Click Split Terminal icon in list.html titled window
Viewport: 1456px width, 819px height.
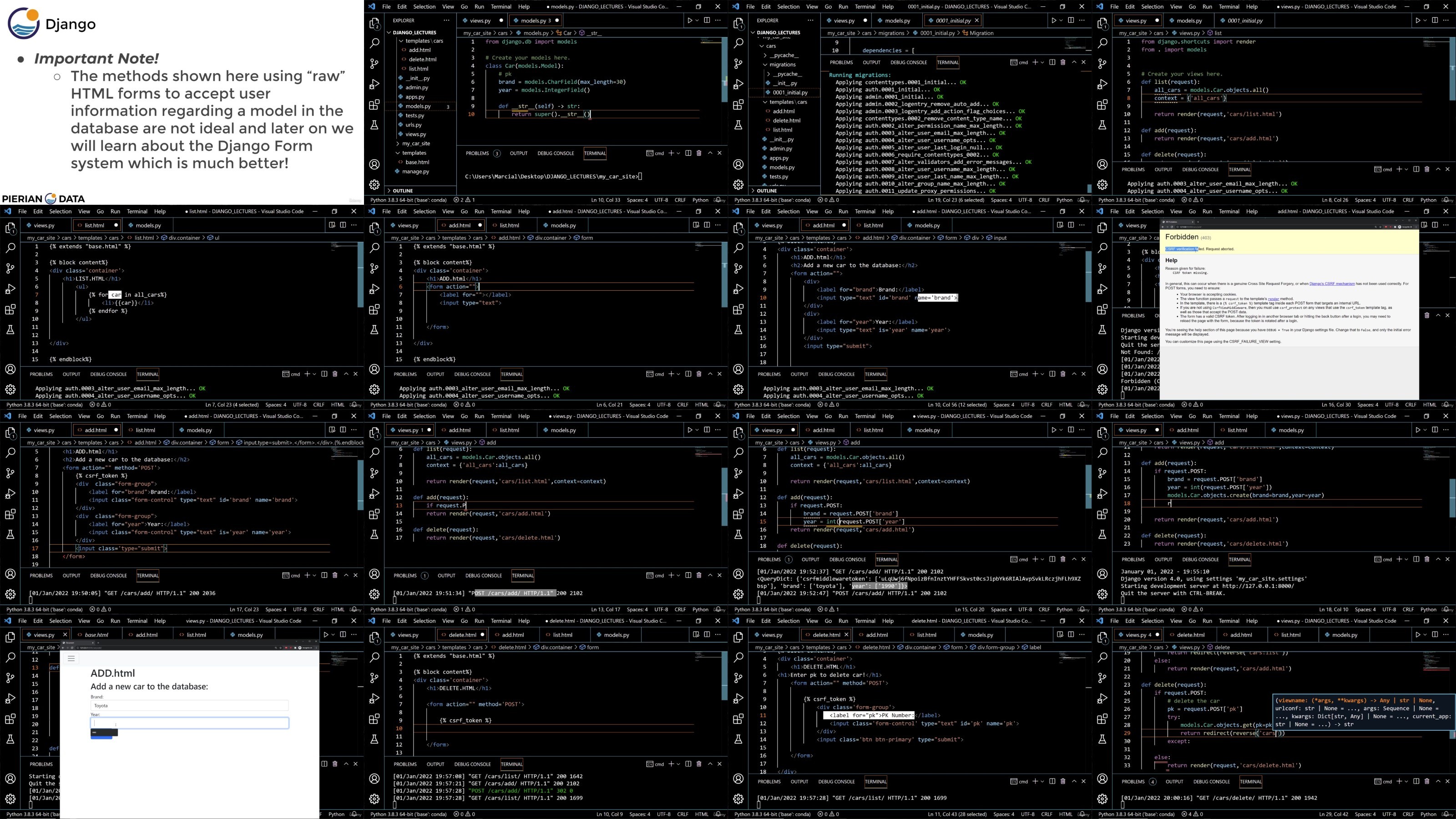[x=324, y=374]
